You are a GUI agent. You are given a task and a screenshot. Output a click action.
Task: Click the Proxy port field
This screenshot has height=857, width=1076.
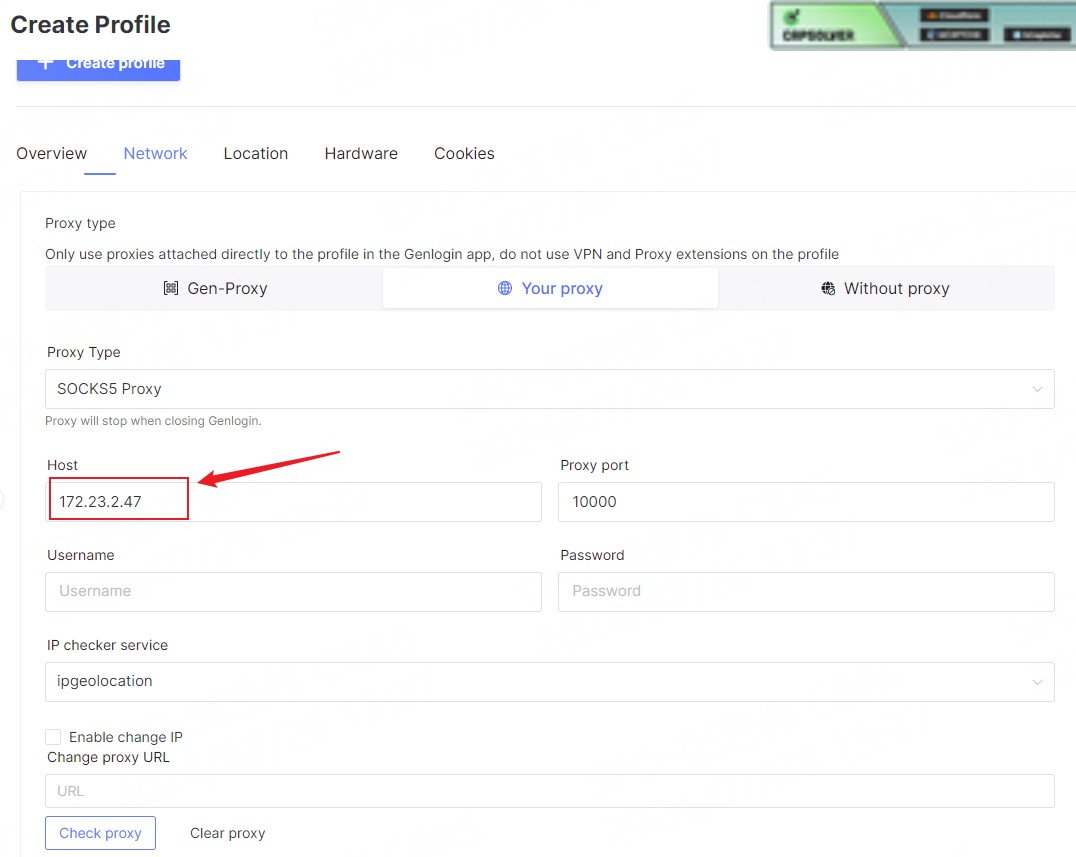click(x=805, y=502)
